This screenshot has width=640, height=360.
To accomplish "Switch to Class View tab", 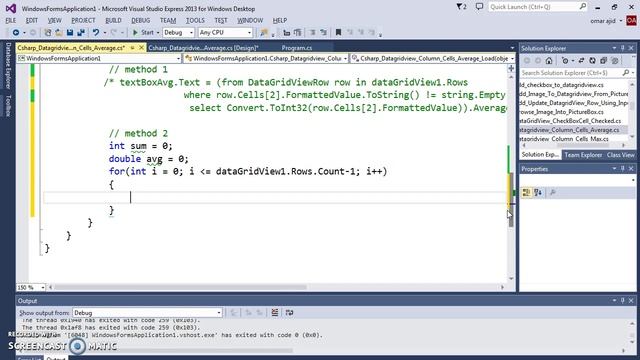I will (x=620, y=155).
